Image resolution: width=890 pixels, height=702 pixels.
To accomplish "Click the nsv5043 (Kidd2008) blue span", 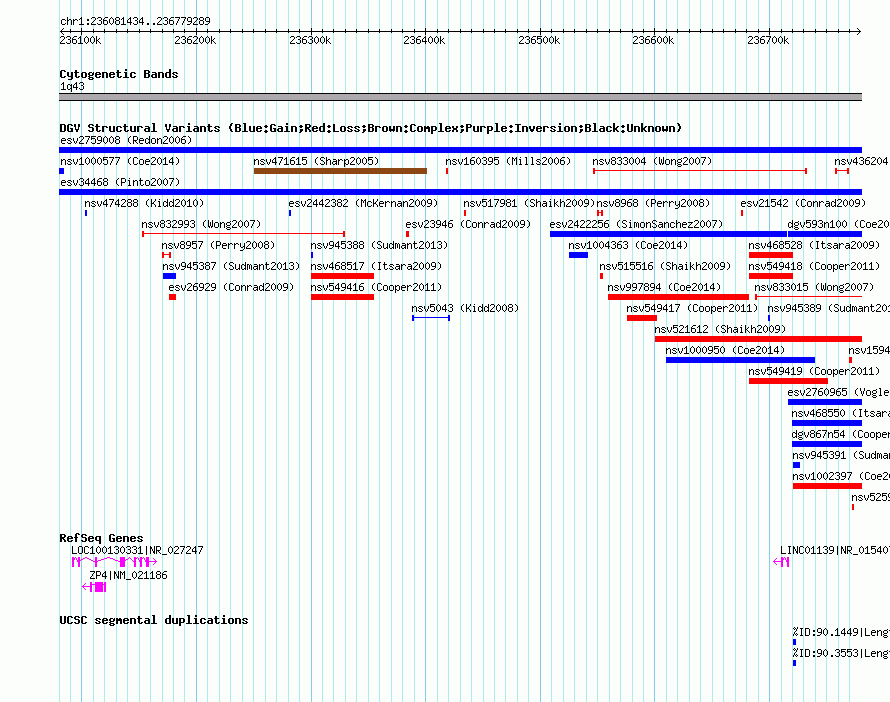I will click(x=431, y=318).
